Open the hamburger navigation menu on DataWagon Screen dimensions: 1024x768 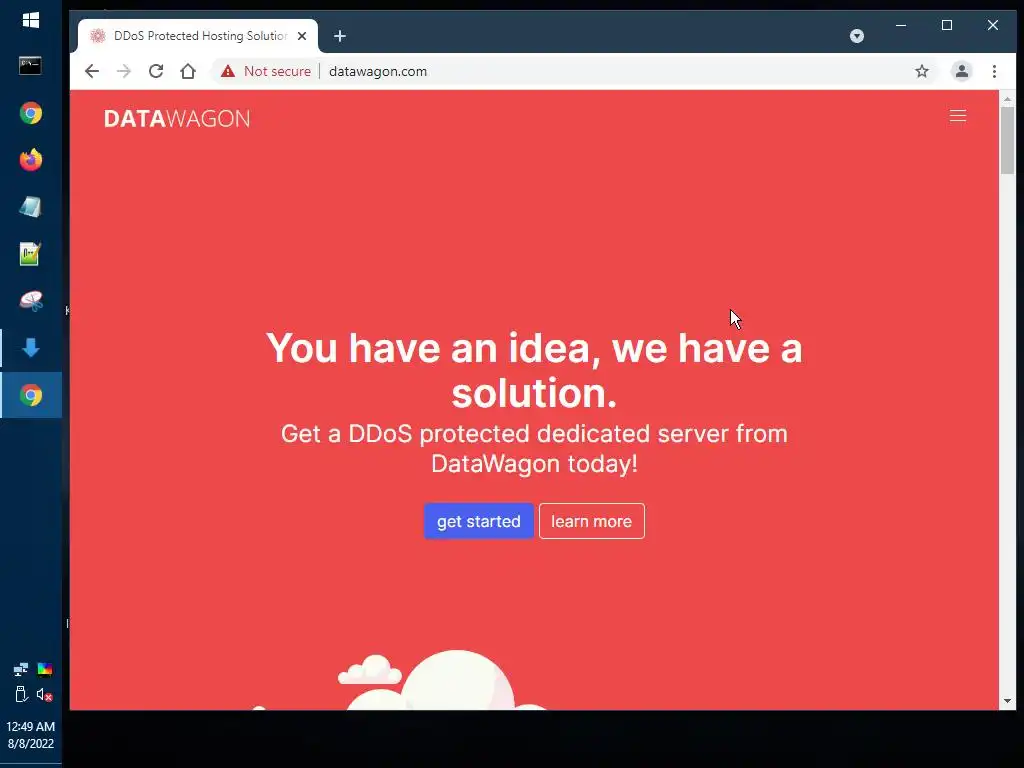coord(957,116)
